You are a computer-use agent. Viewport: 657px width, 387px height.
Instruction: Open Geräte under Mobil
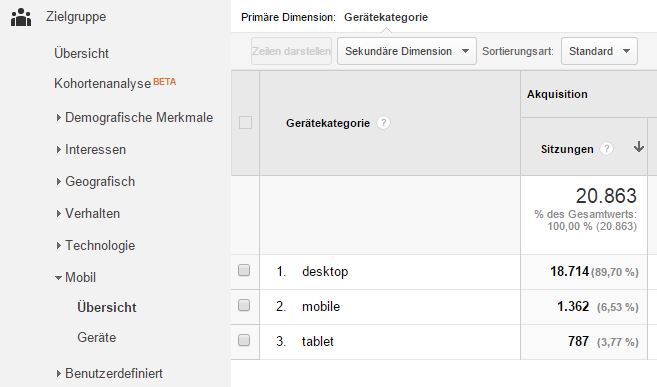(x=97, y=338)
